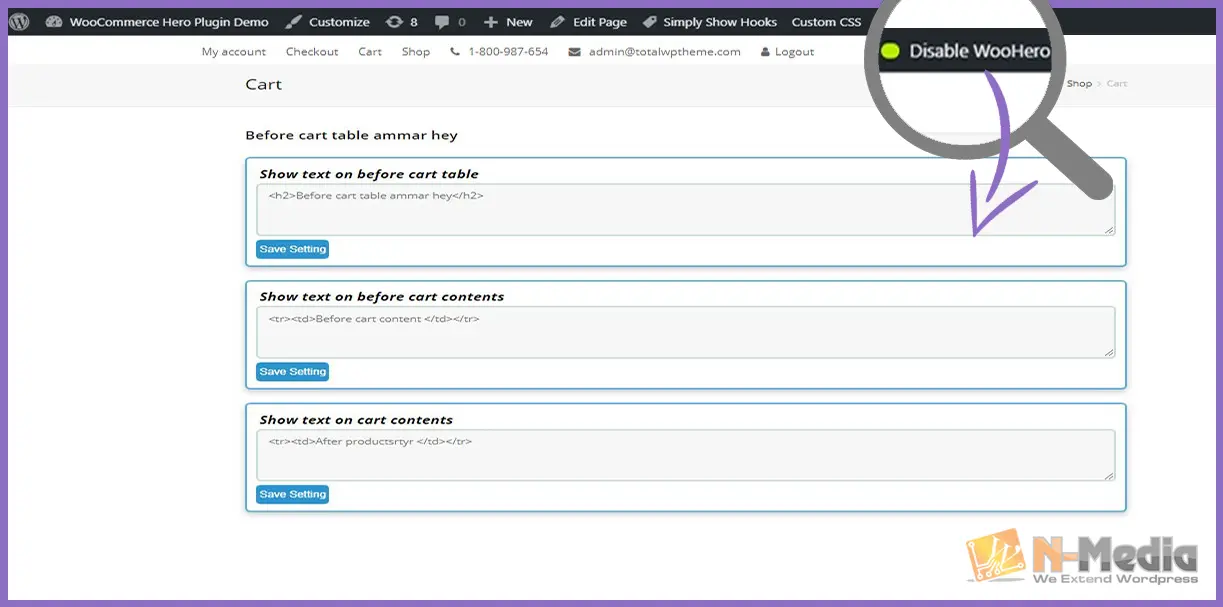Click phone number 1-800-987-654

508,52
